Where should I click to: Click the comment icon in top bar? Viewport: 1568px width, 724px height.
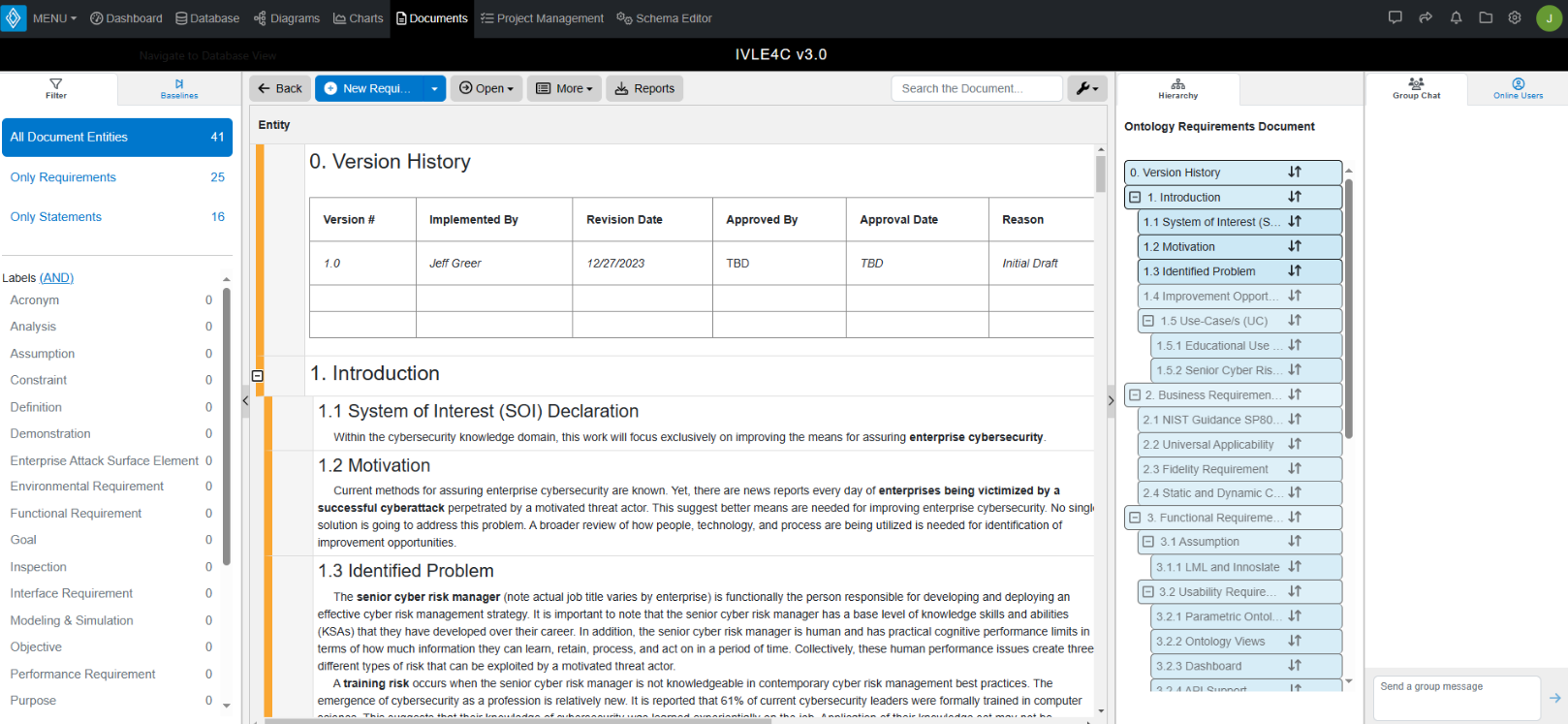click(1395, 17)
